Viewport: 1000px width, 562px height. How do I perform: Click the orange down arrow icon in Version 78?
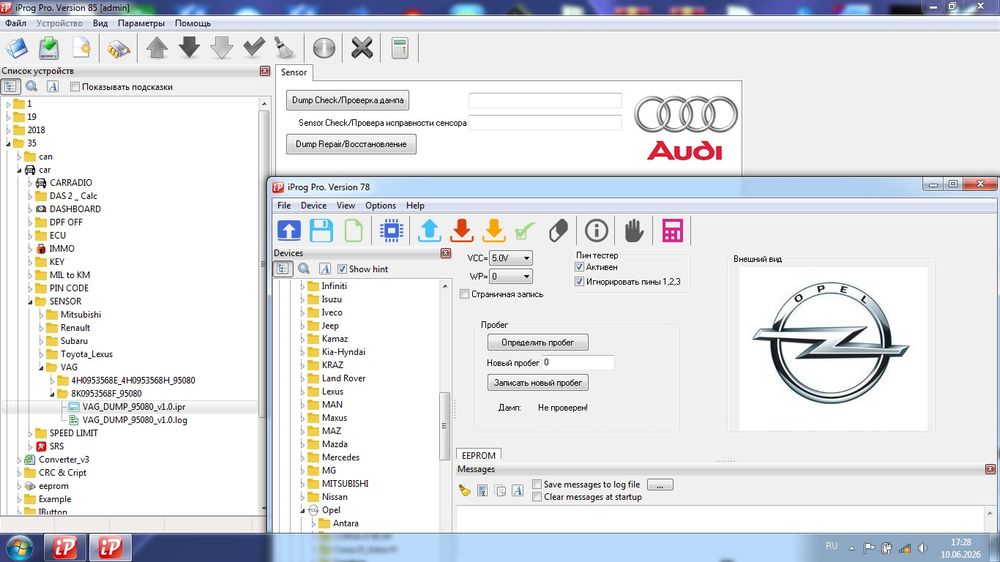[494, 231]
